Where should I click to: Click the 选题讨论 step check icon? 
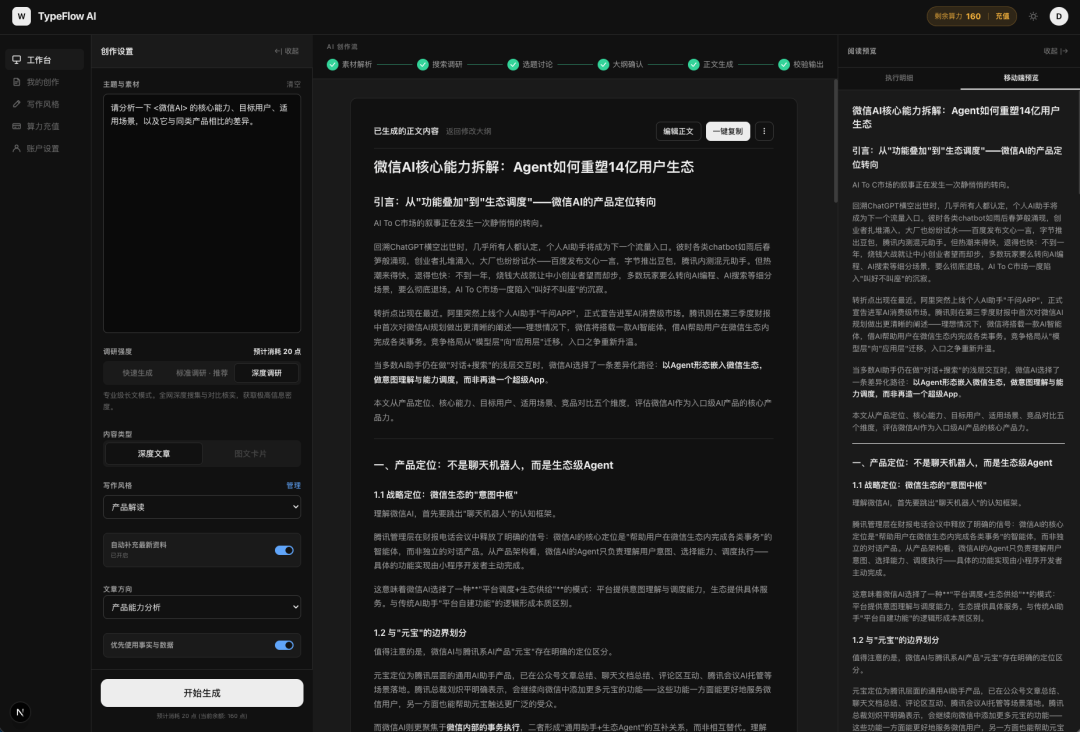[513, 64]
